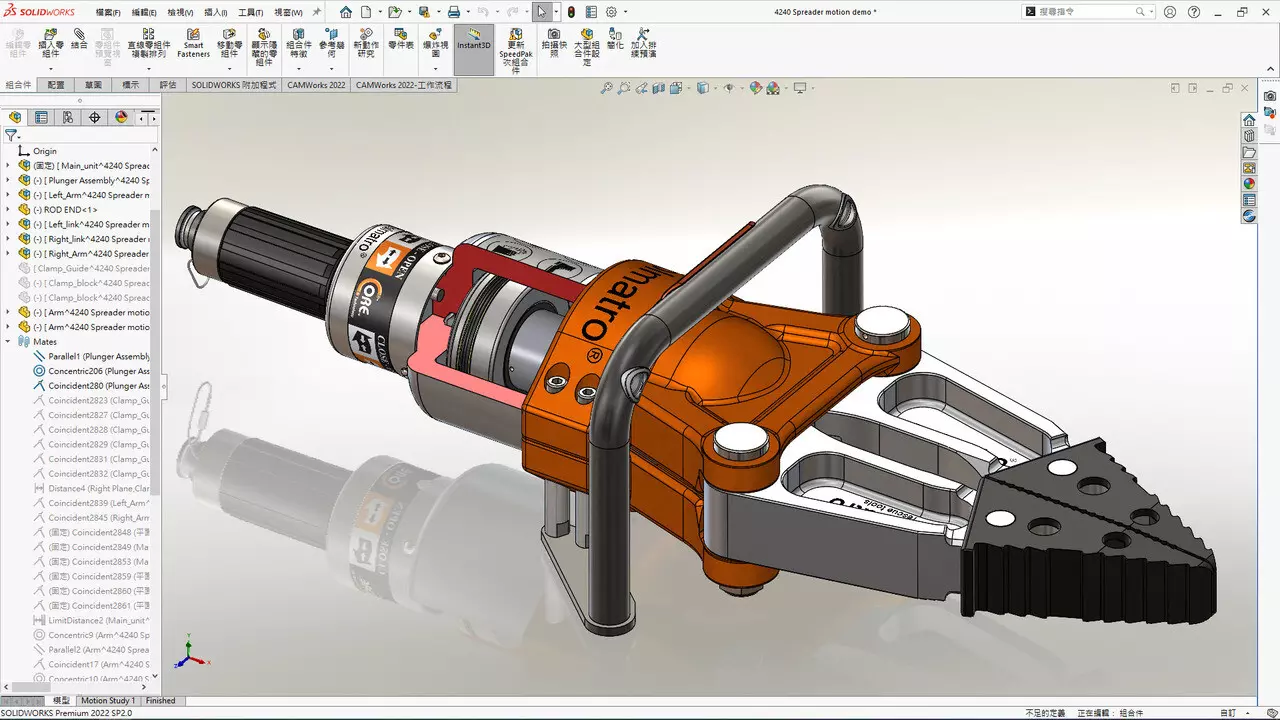Viewport: 1280px width, 720px height.
Task: Open the Motion Study 1 tab
Action: [107, 701]
